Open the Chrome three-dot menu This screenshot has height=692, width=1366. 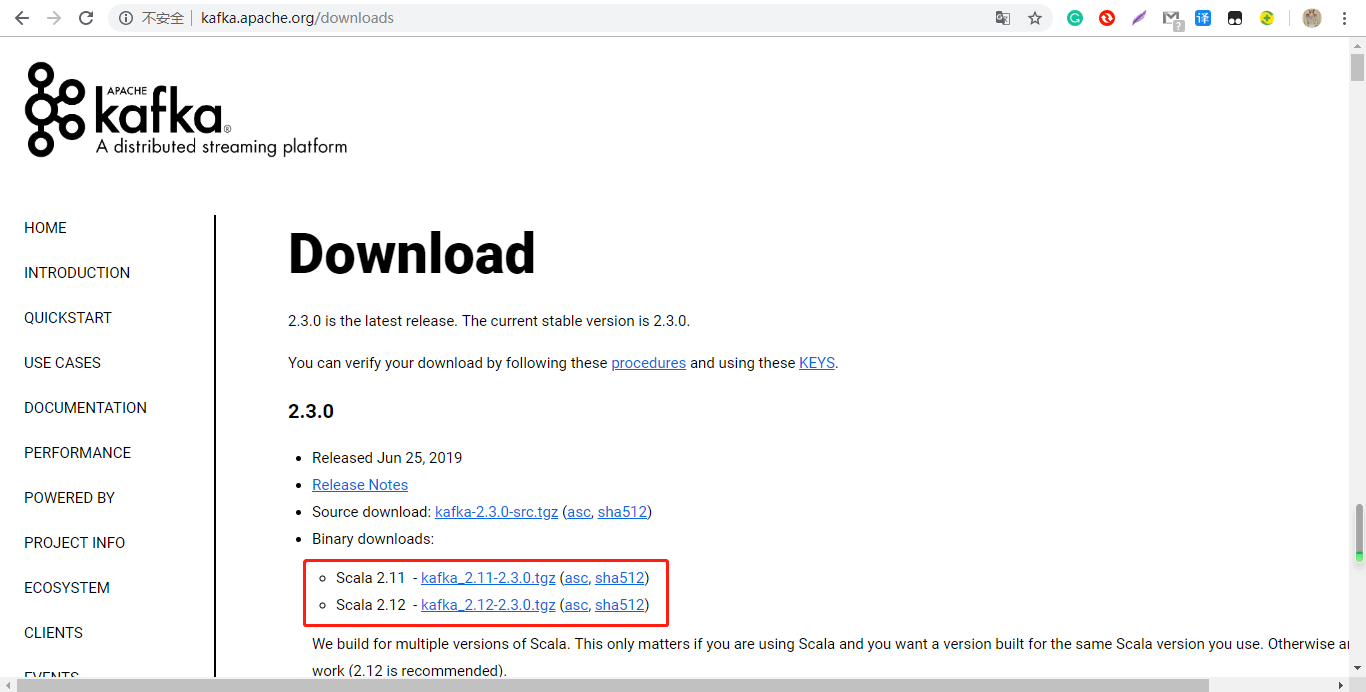coord(1343,18)
